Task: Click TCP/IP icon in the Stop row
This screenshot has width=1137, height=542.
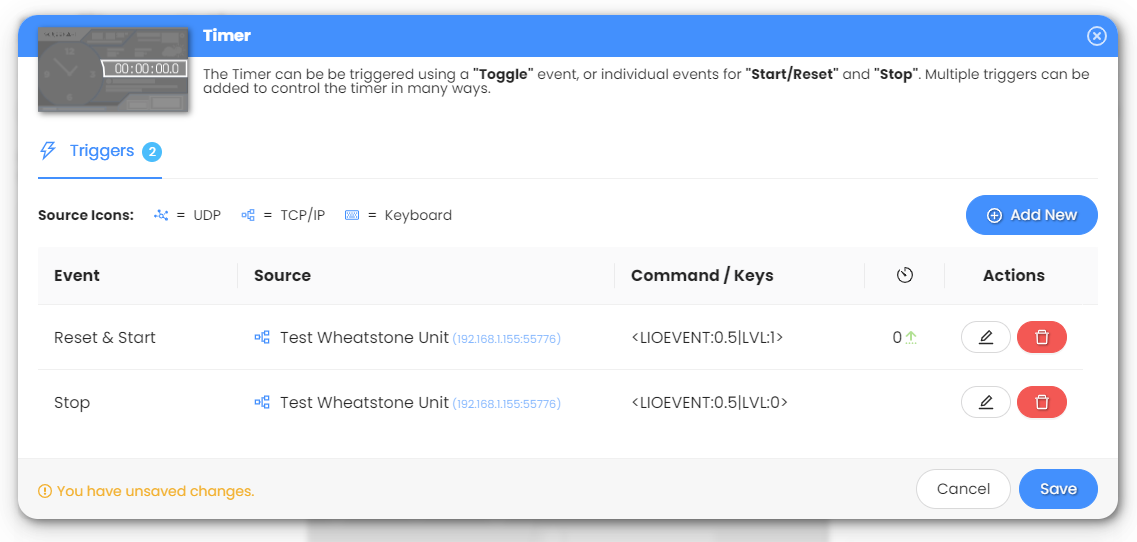Action: click(262, 403)
